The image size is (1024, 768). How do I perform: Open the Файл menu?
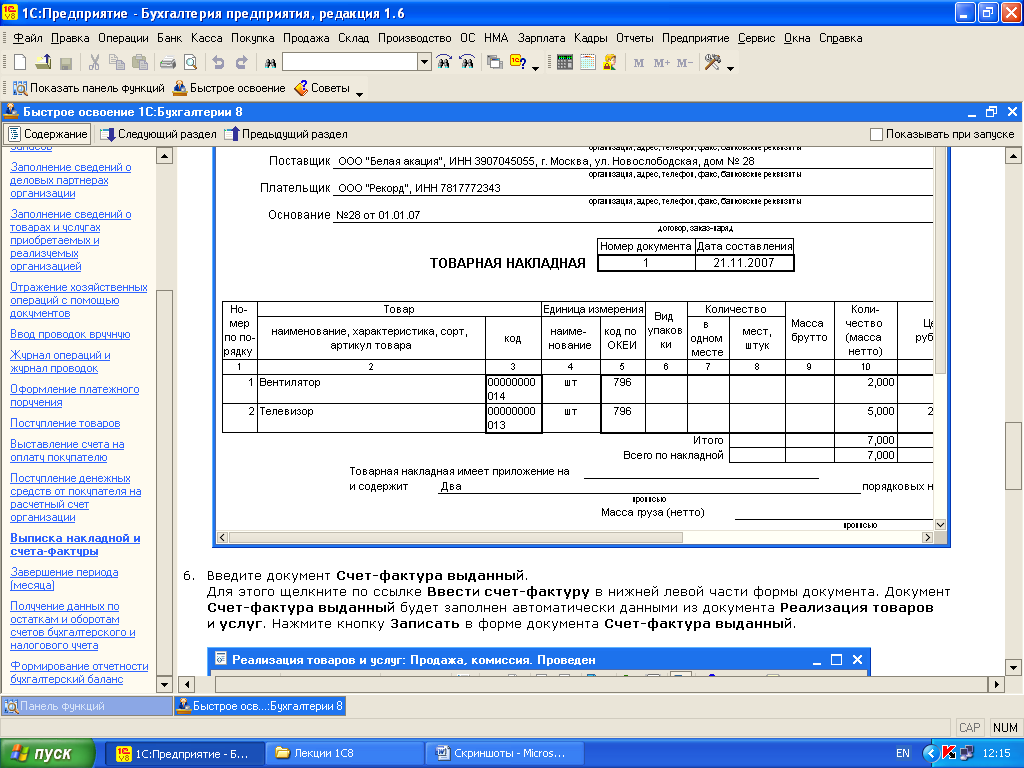[x=27, y=38]
